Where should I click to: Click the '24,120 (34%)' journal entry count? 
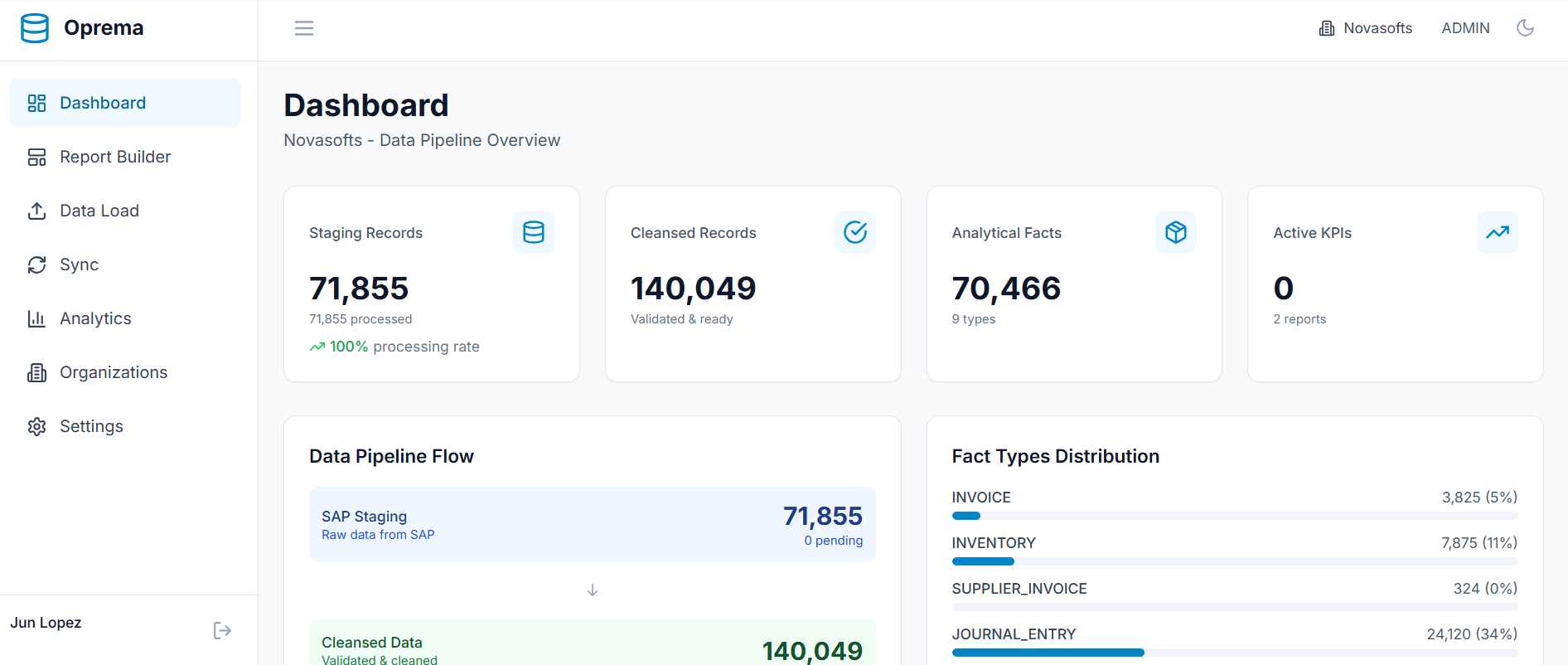tap(1472, 634)
